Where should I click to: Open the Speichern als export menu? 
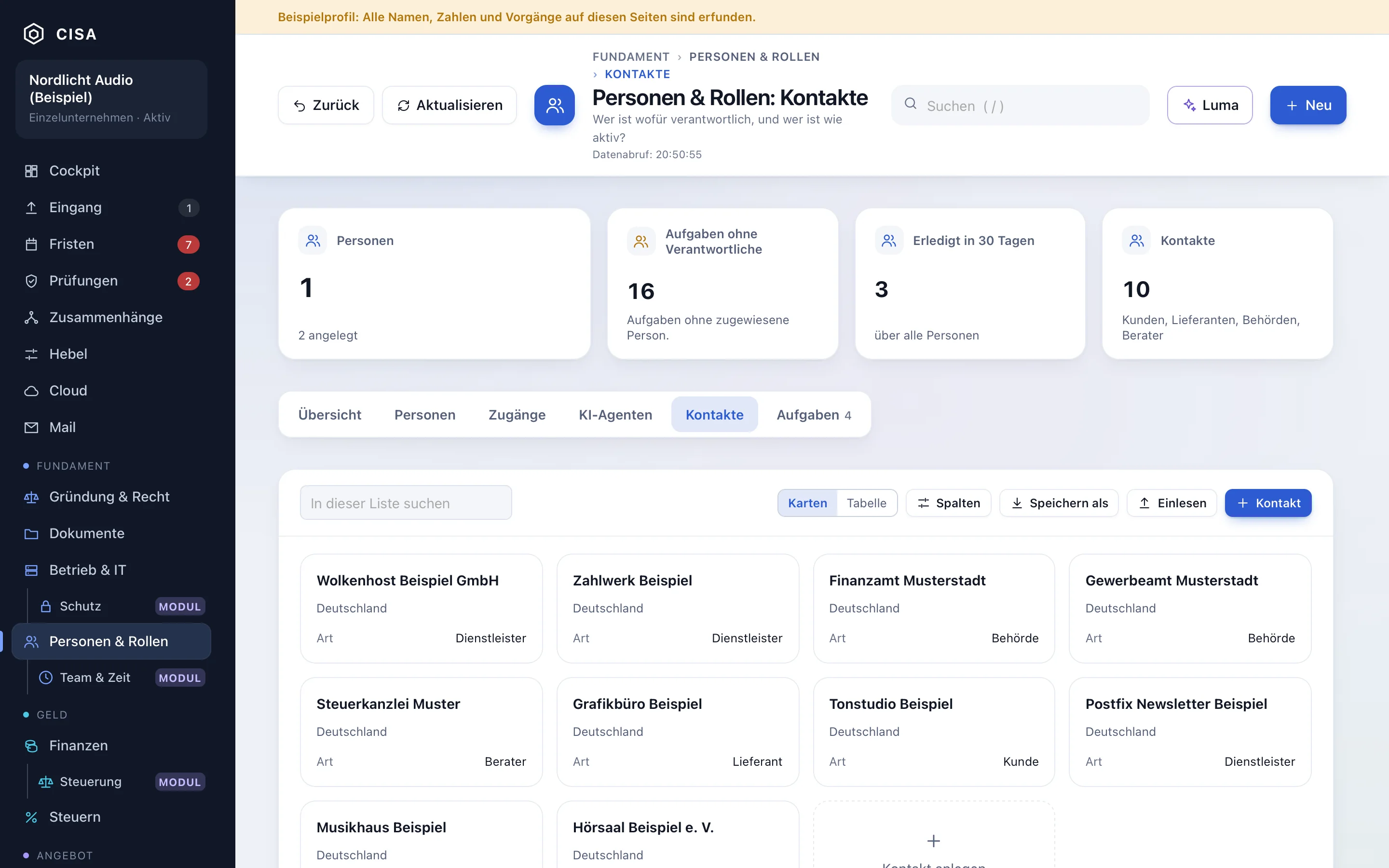[1059, 503]
